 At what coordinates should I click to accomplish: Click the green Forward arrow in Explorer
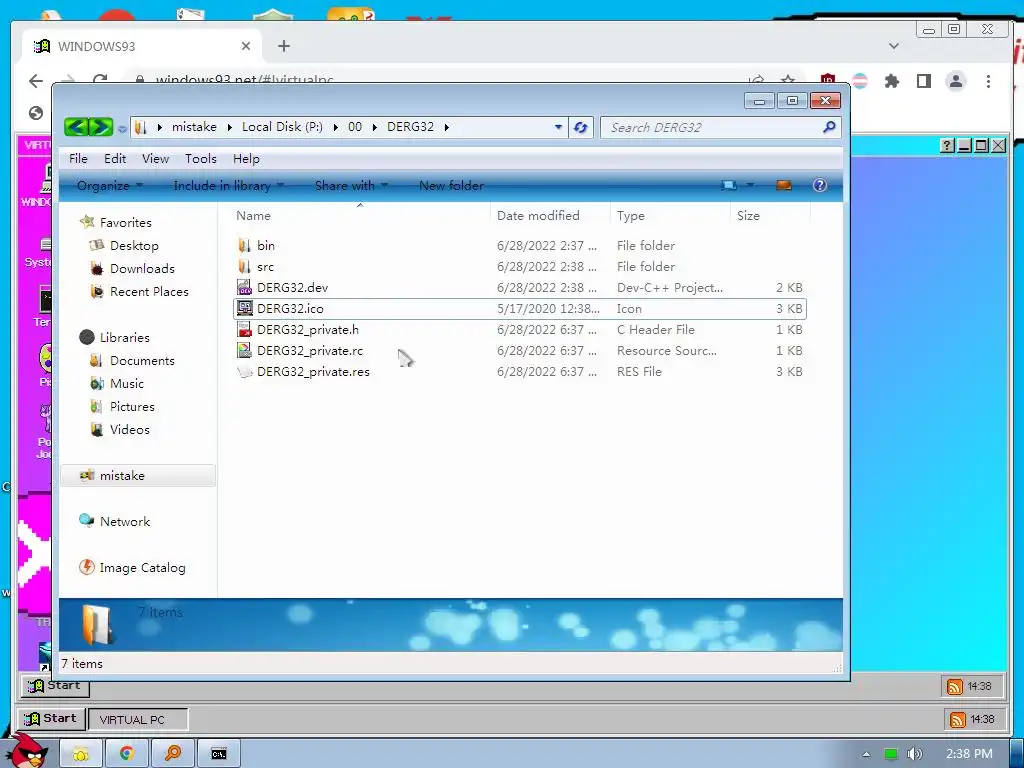(101, 127)
